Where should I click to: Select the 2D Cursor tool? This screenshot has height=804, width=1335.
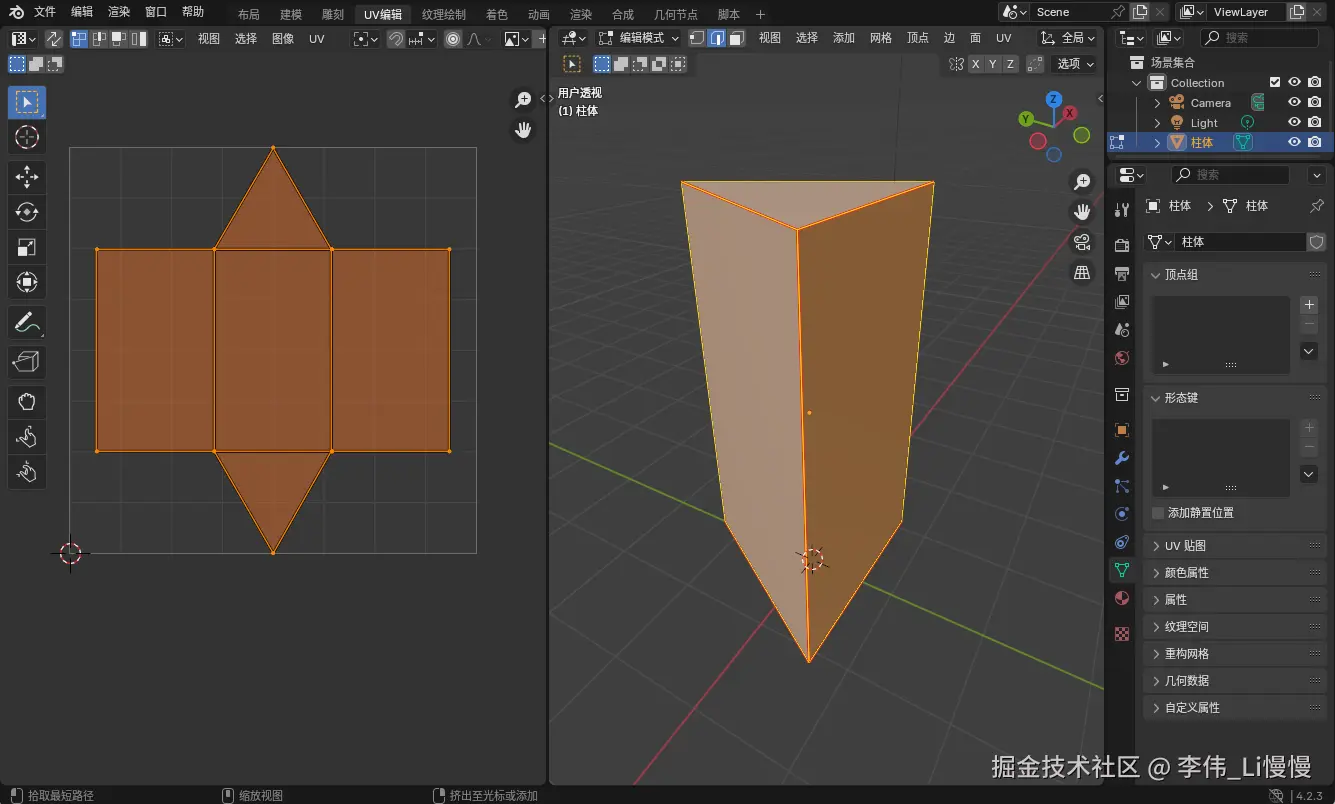click(27, 137)
